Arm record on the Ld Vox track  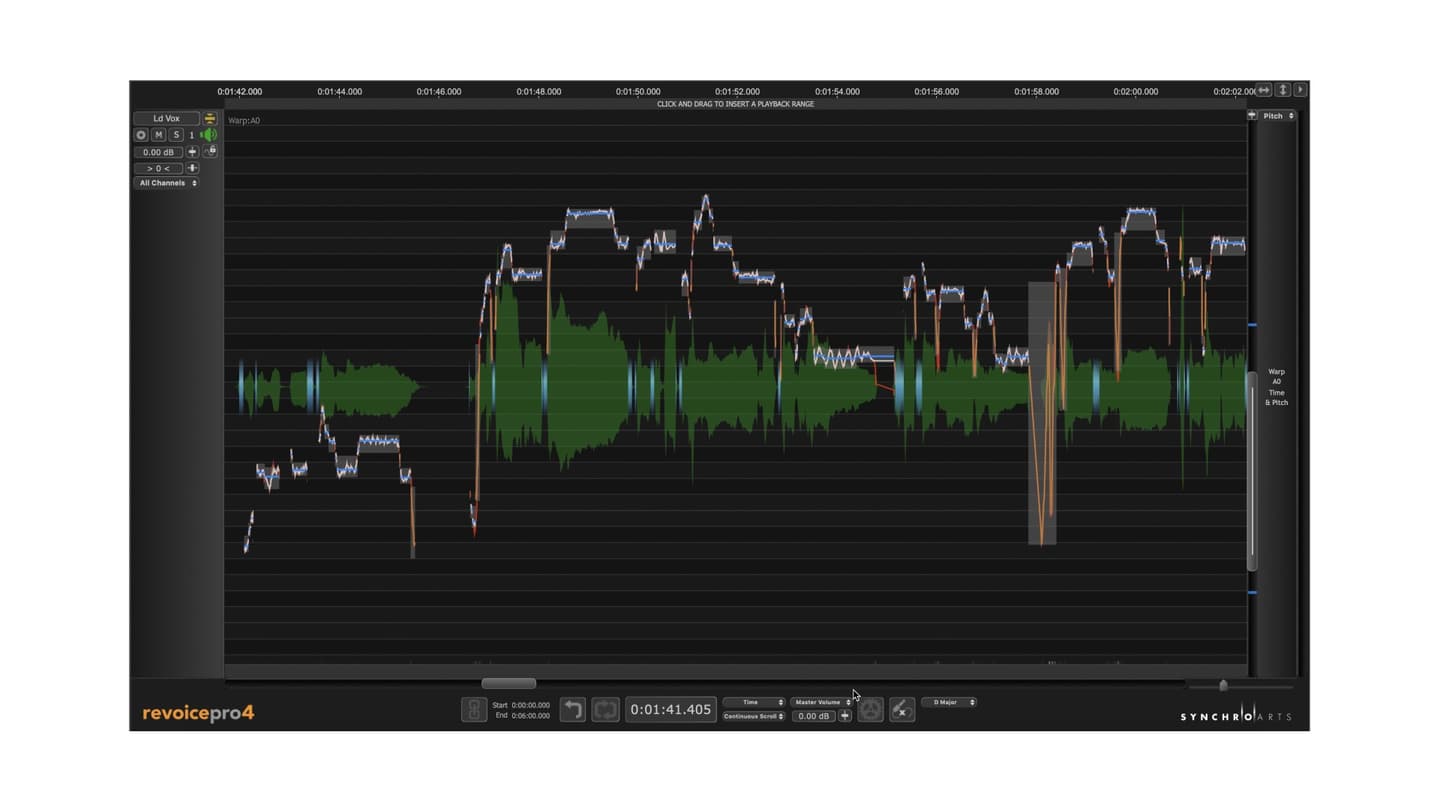(x=141, y=135)
